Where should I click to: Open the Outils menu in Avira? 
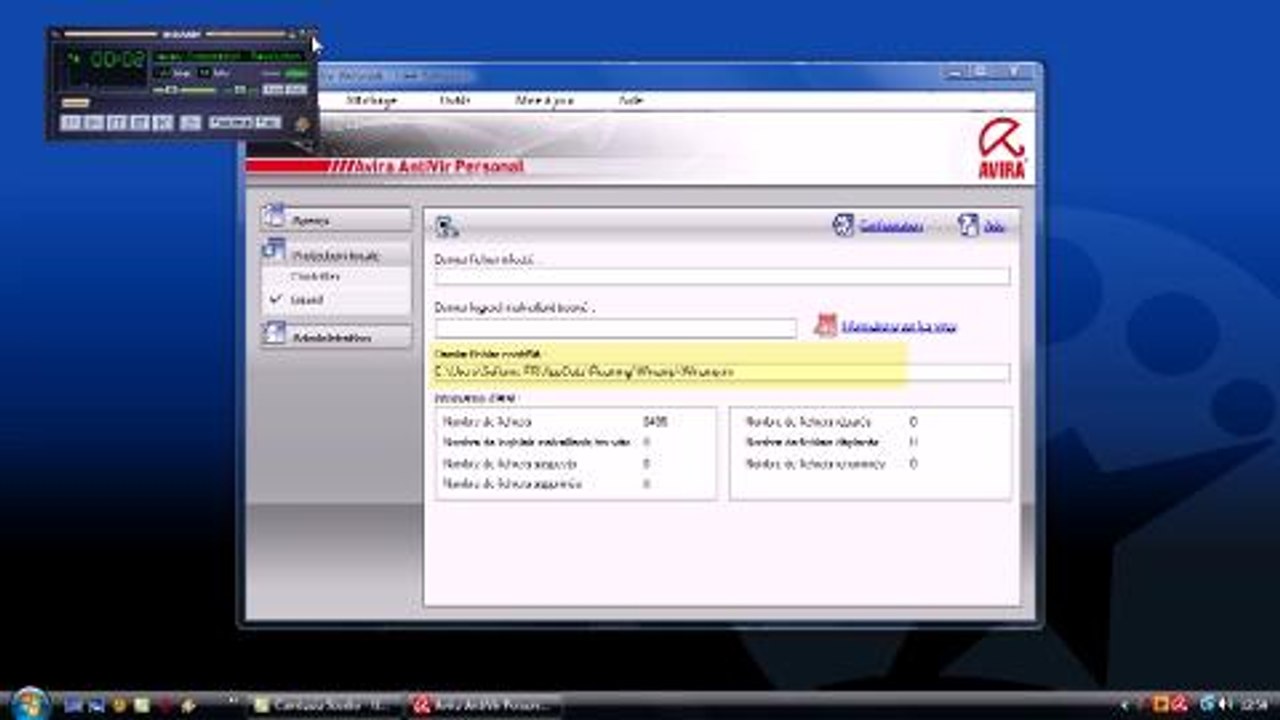pos(454,100)
